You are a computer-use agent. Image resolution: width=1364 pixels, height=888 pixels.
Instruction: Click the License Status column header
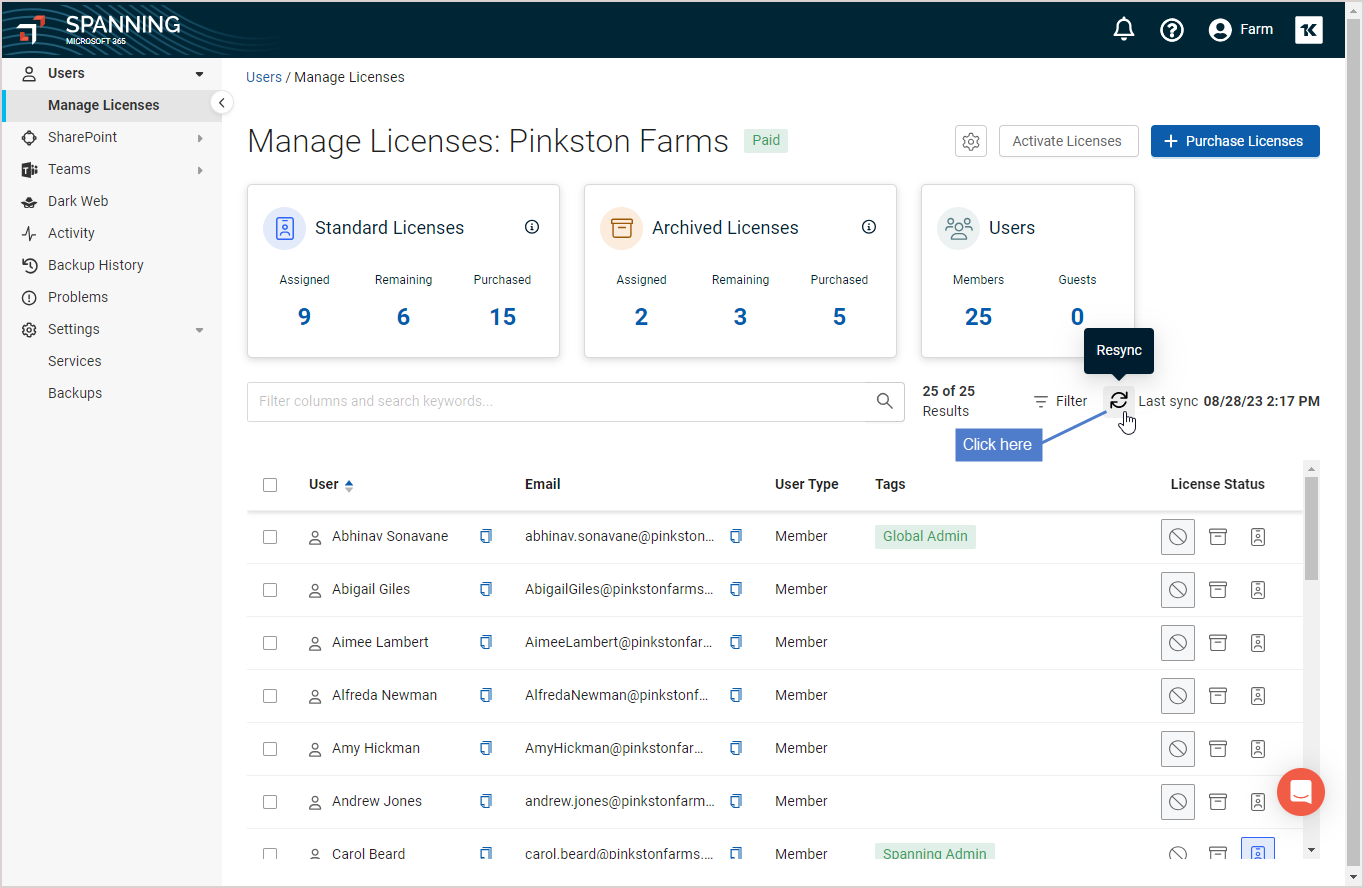tap(1217, 484)
